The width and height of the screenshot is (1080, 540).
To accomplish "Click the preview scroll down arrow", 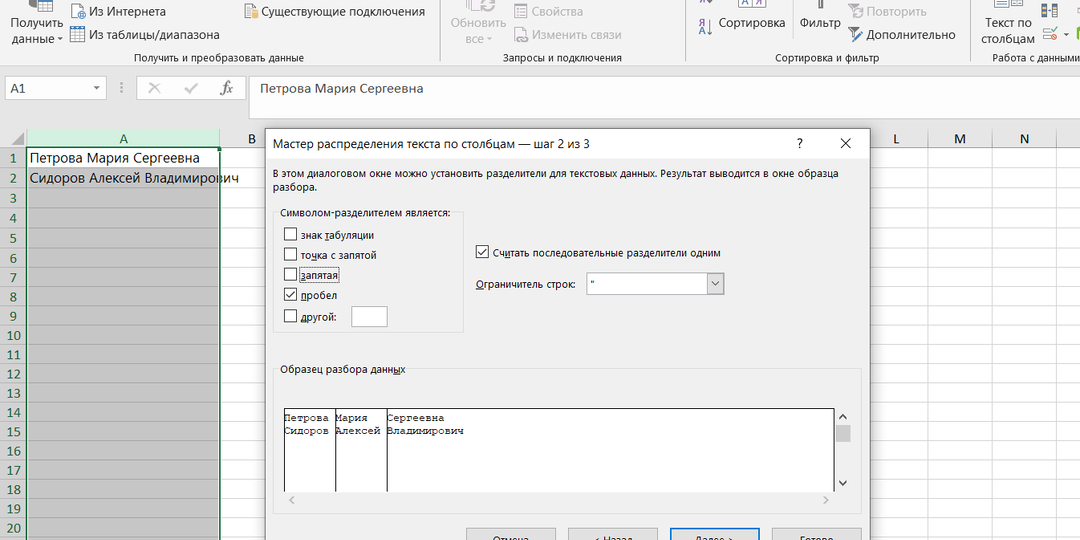I will pyautogui.click(x=843, y=483).
